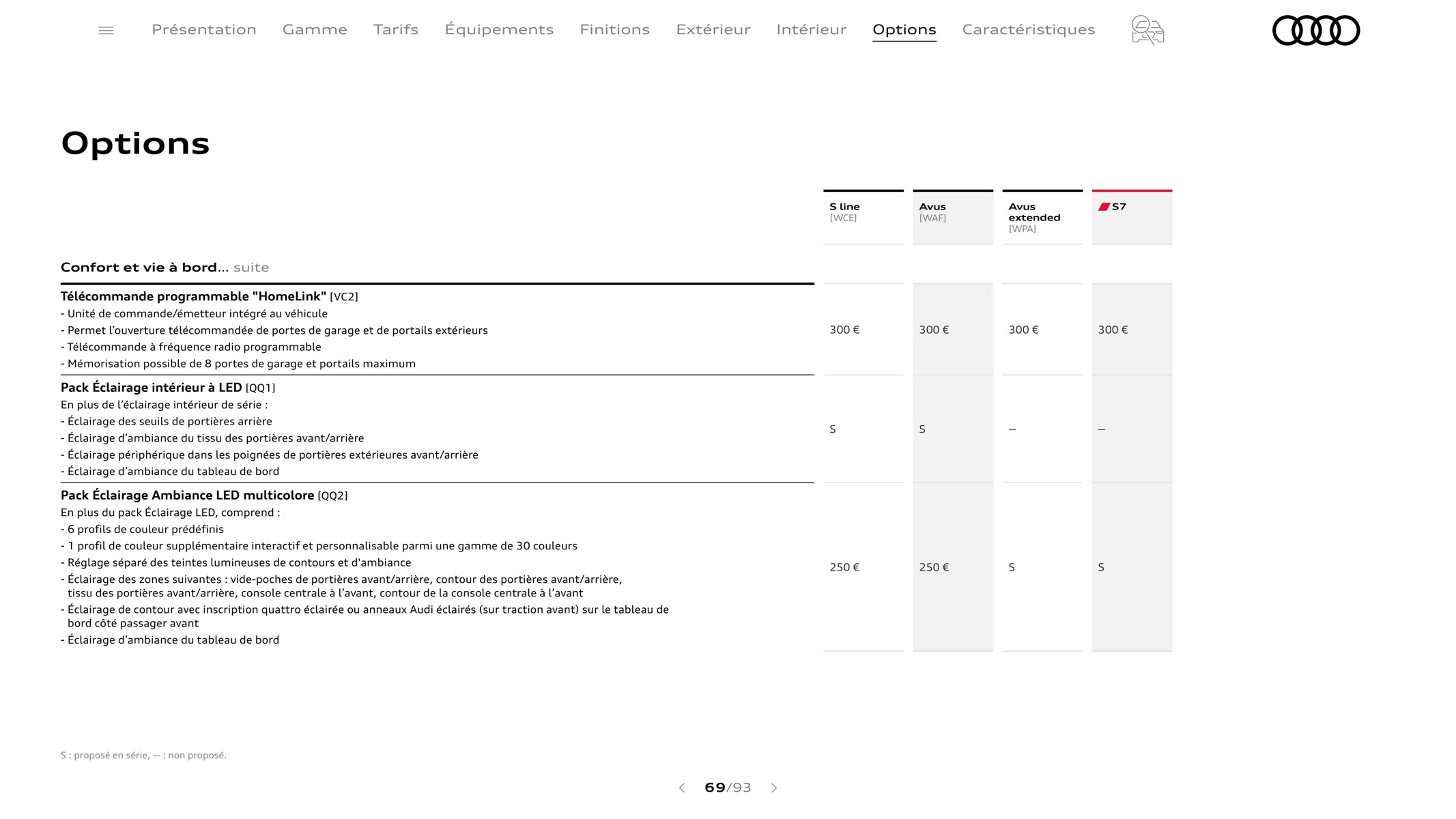Go to previous page arrow
The width and height of the screenshot is (1456, 819).
681,788
